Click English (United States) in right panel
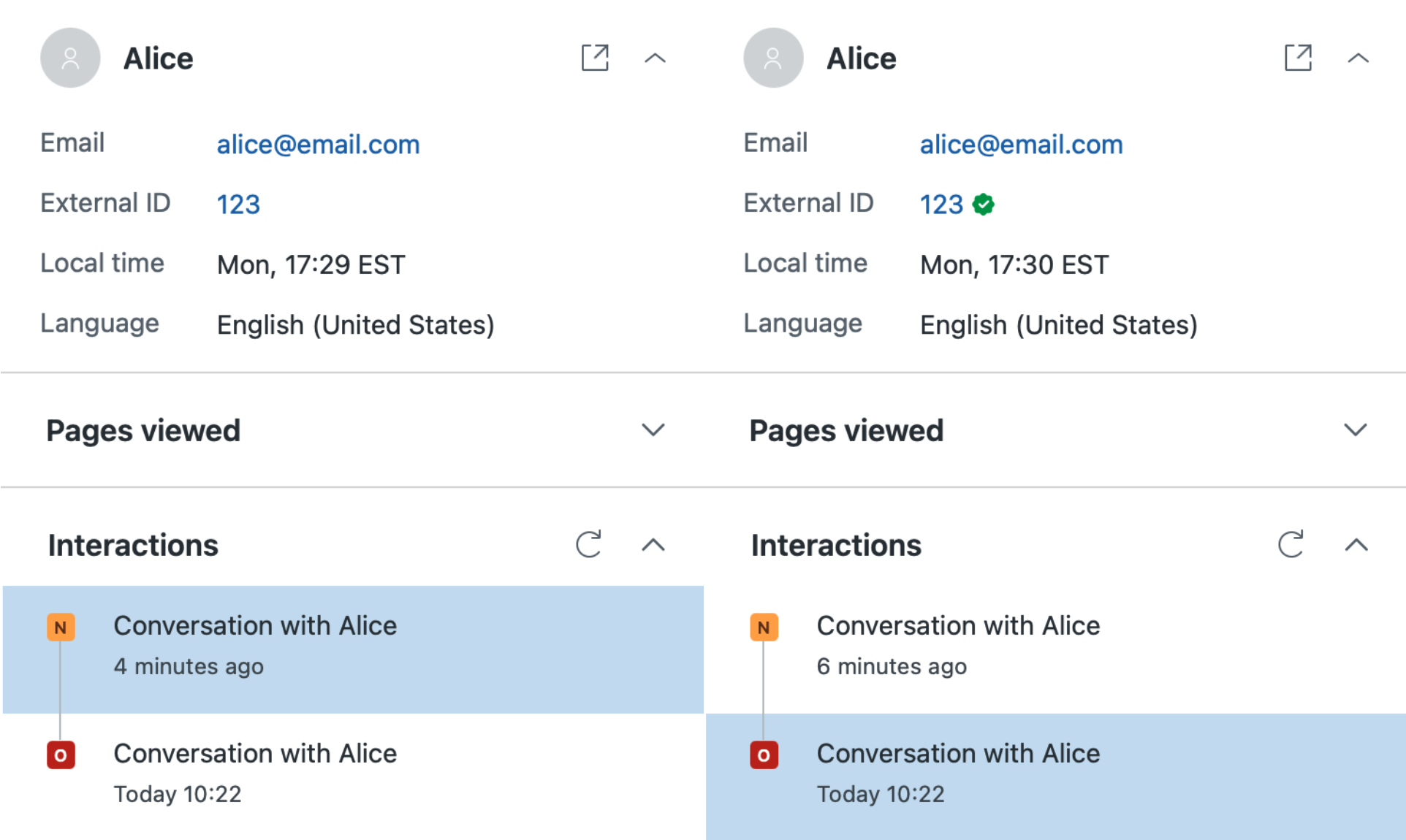Viewport: 1406px width, 840px height. pyautogui.click(x=1059, y=325)
